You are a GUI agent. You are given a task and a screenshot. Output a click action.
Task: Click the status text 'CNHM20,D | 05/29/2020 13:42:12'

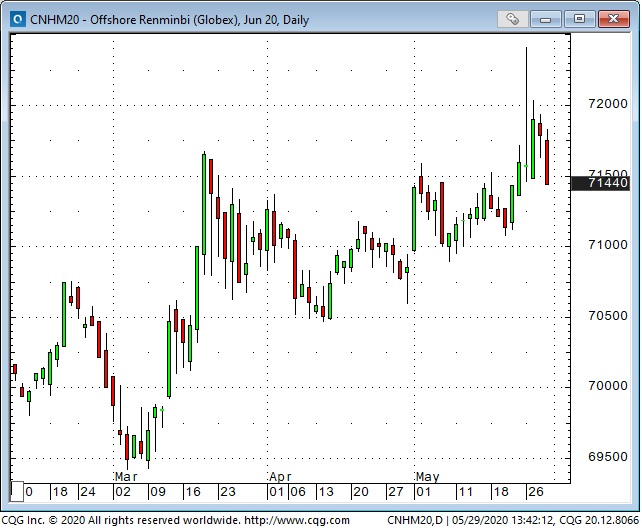tap(470, 520)
